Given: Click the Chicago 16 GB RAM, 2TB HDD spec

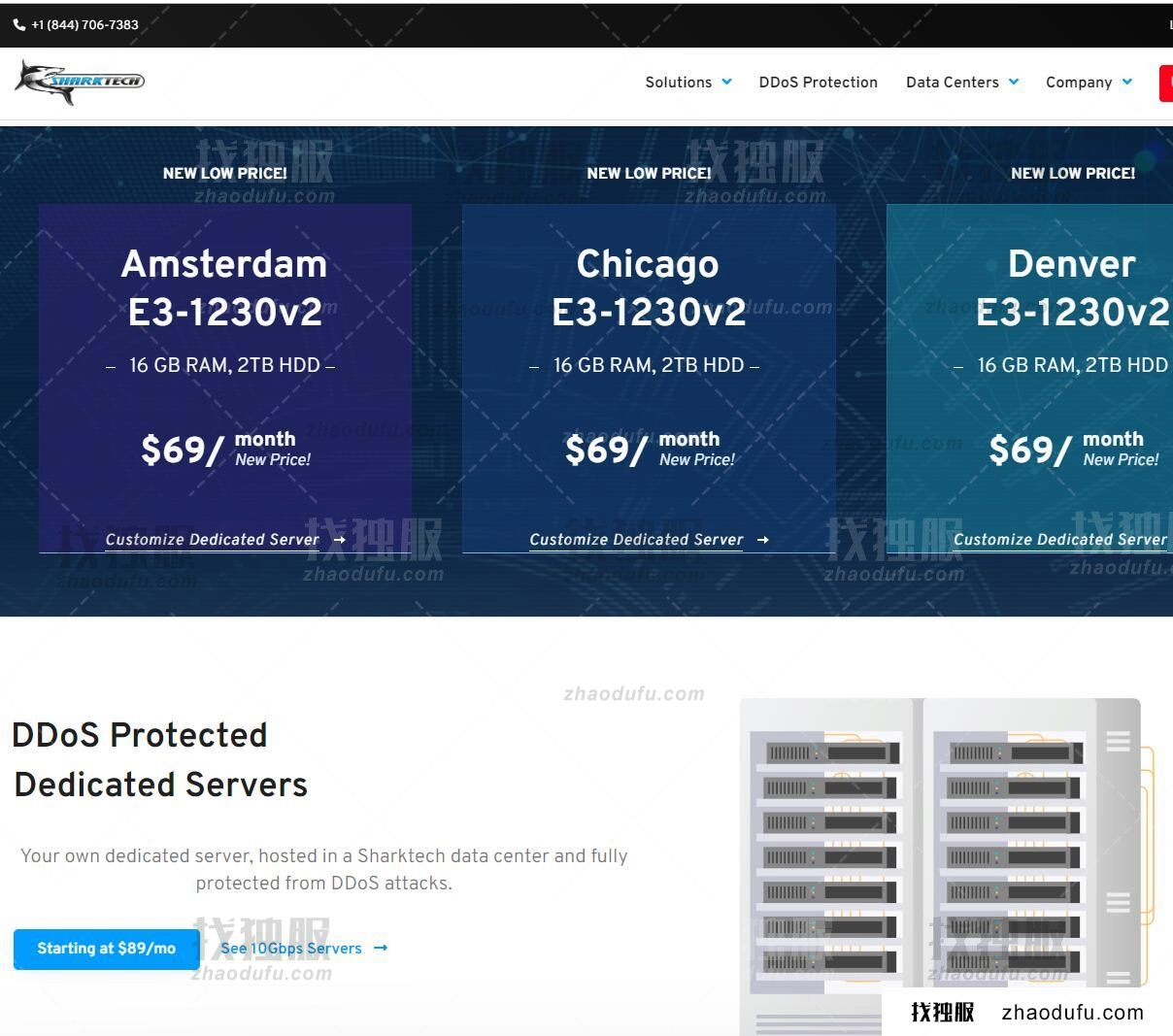Looking at the screenshot, I should click(x=649, y=365).
